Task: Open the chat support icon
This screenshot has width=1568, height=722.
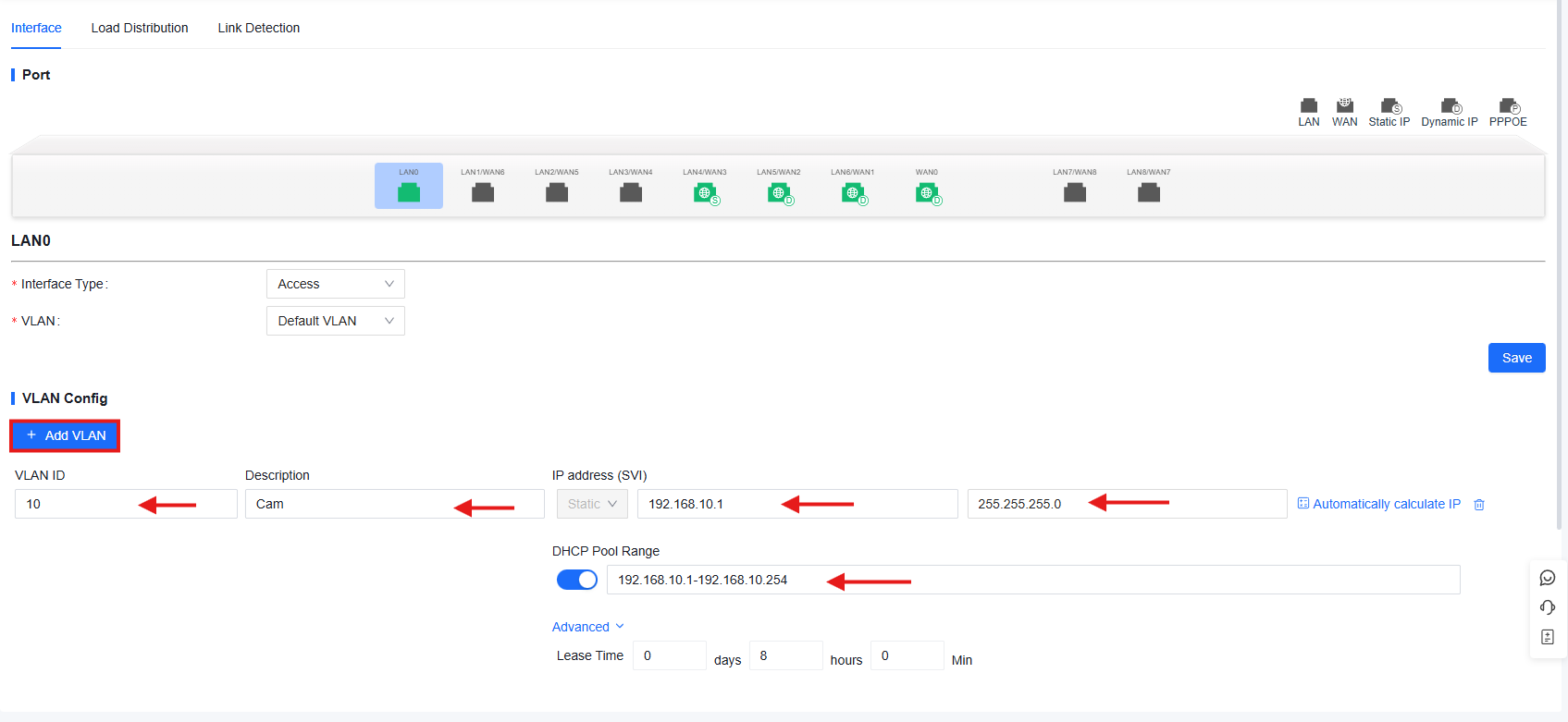Action: (1548, 578)
